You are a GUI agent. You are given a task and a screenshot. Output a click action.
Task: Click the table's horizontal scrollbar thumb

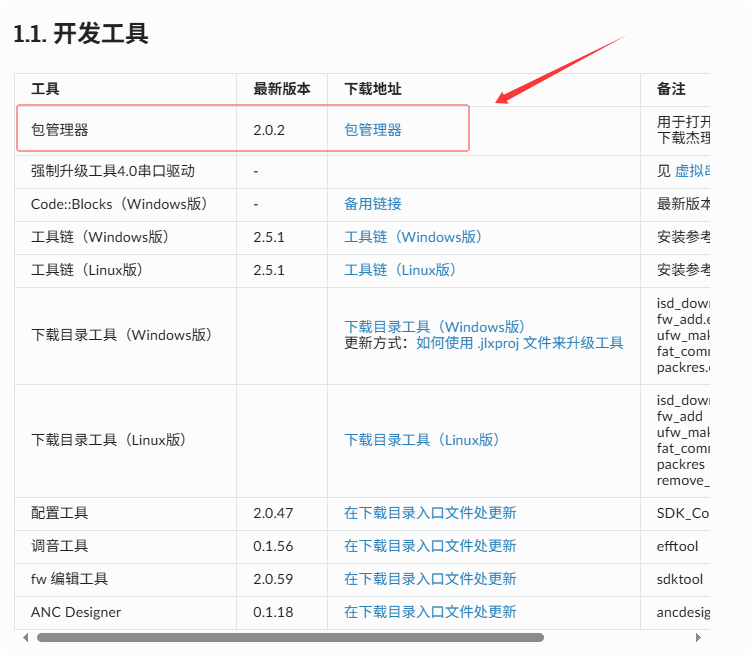[x=290, y=637]
